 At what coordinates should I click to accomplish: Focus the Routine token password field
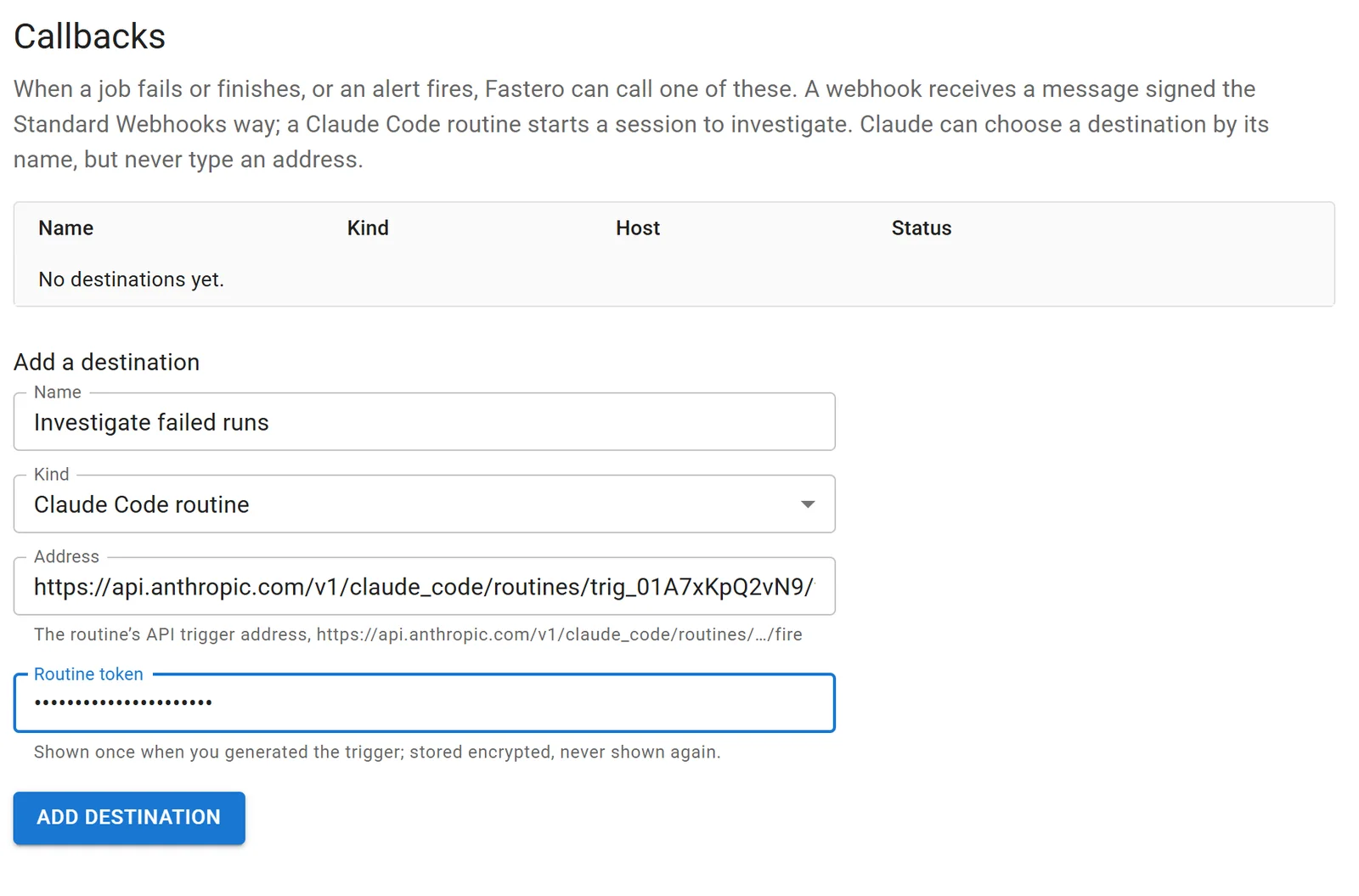click(x=424, y=703)
